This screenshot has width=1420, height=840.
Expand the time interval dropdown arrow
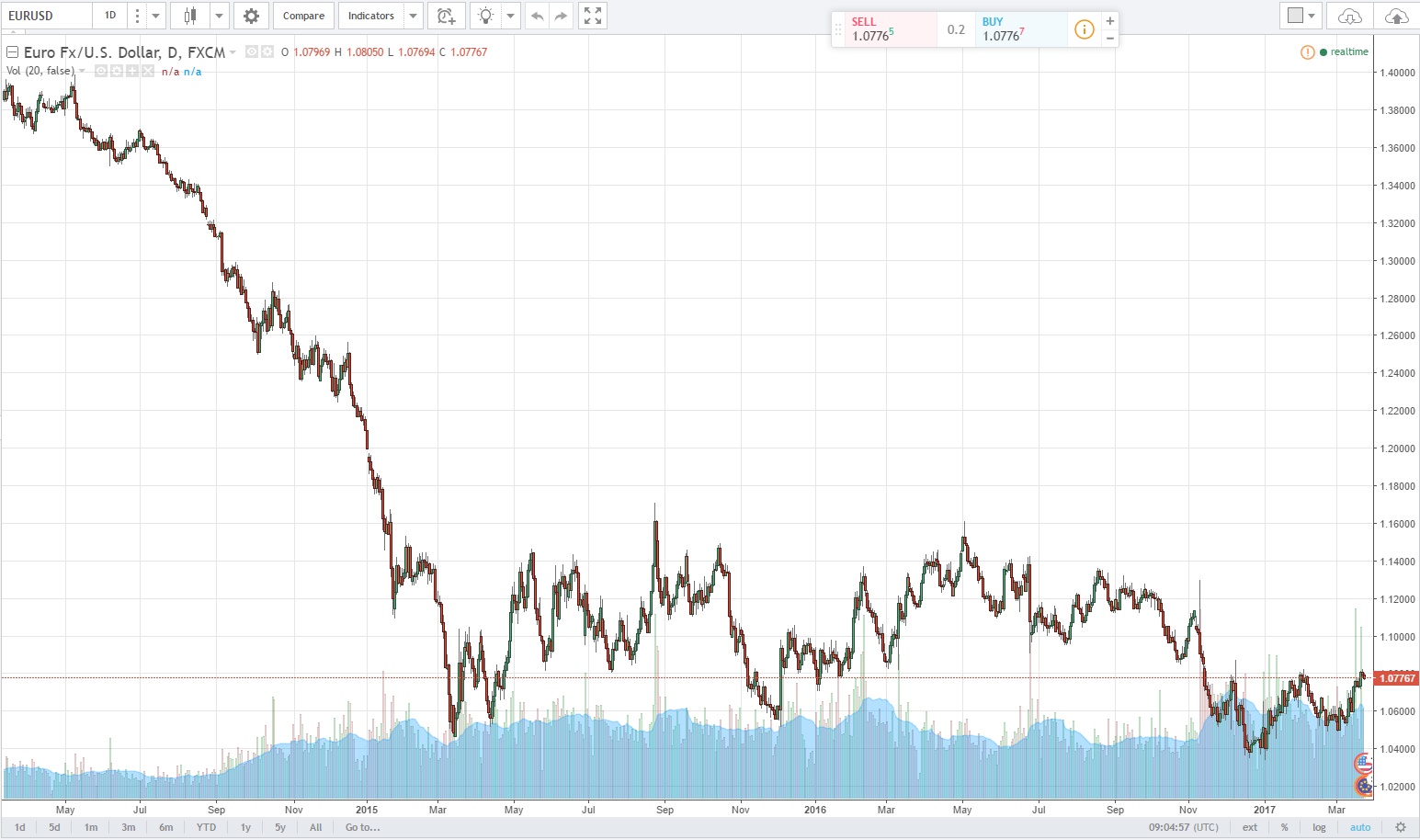[155, 16]
